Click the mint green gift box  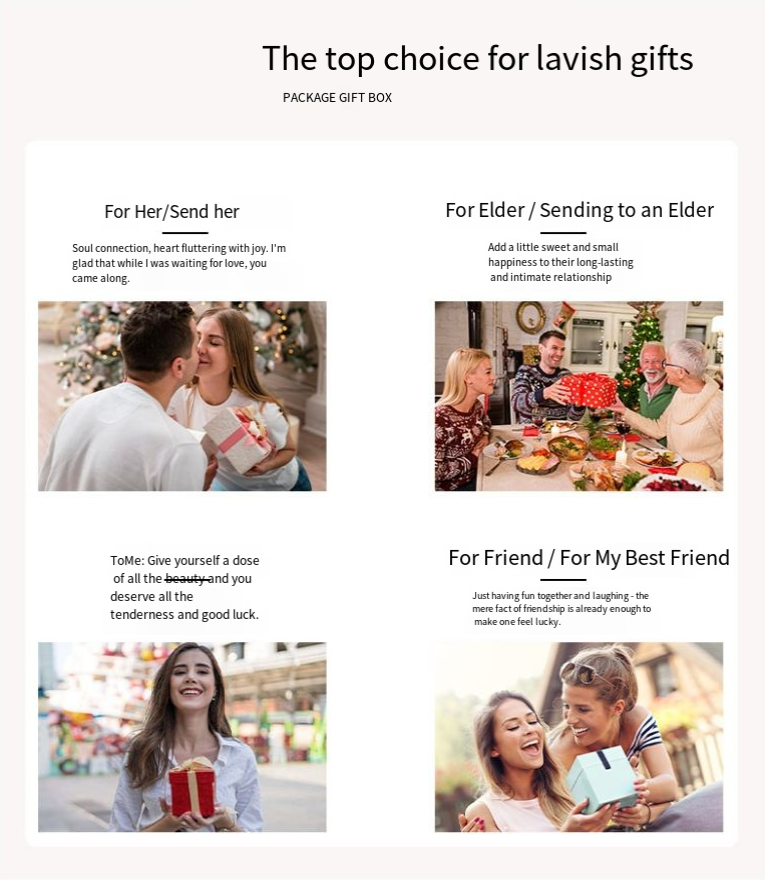pyautogui.click(x=601, y=780)
